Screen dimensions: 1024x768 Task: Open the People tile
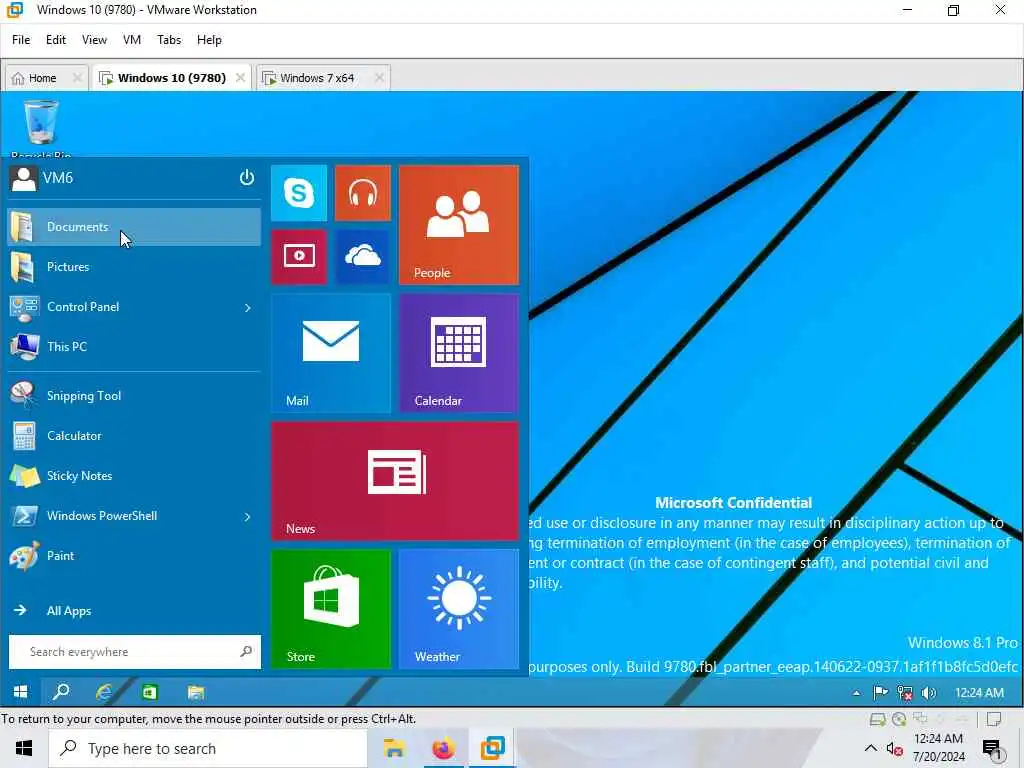click(x=458, y=225)
